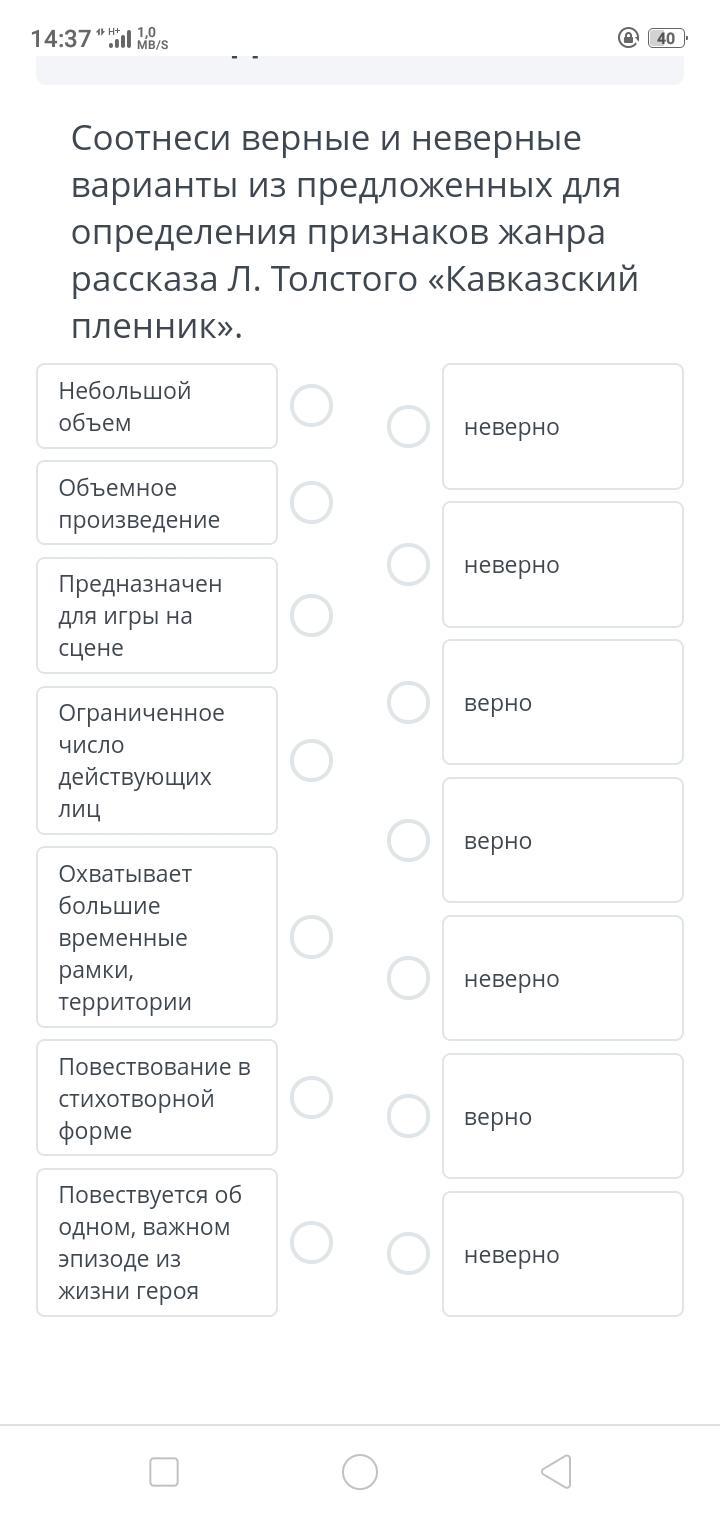Tap the last "верно" answer card
Image resolution: width=720 pixels, height=1520 pixels.
563,1116
